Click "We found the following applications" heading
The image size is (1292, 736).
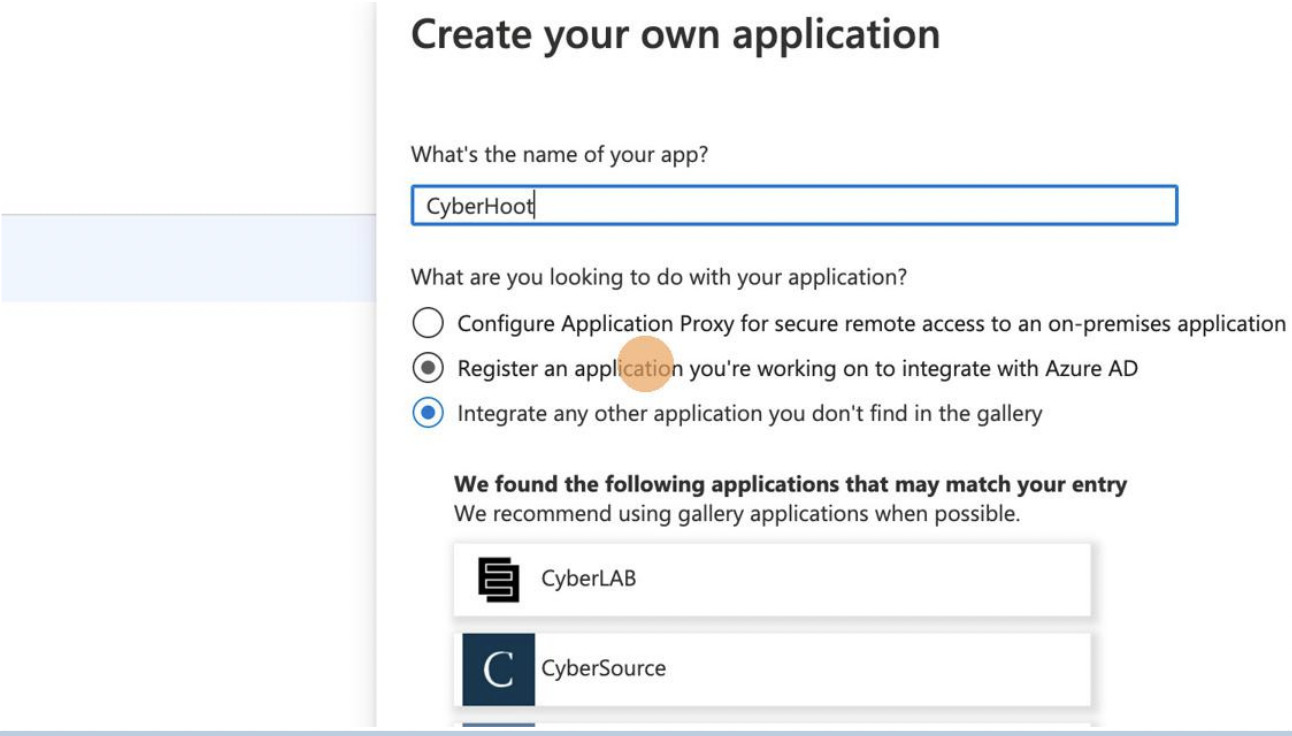pos(790,485)
